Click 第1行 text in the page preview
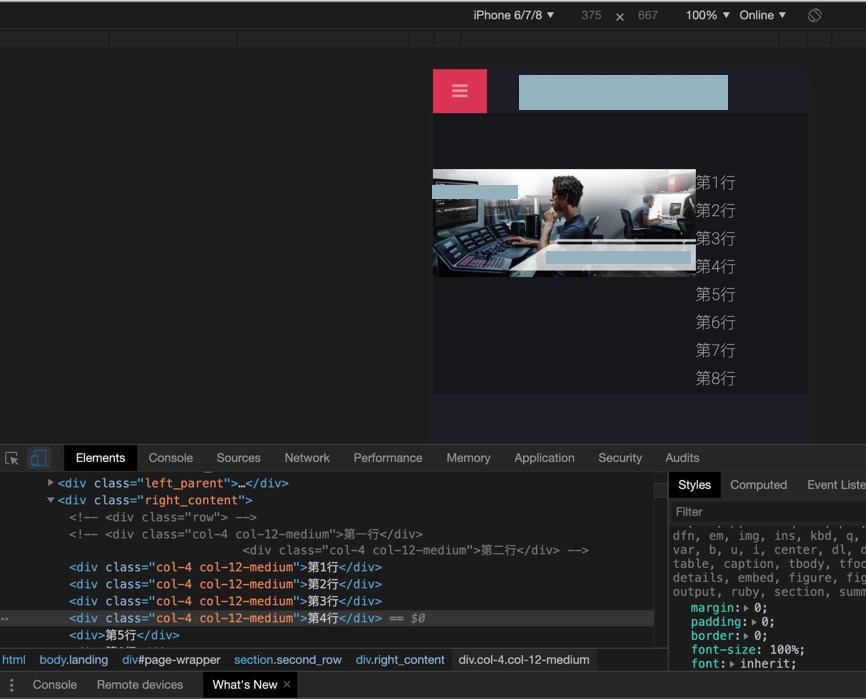The width and height of the screenshot is (866, 699). click(715, 182)
